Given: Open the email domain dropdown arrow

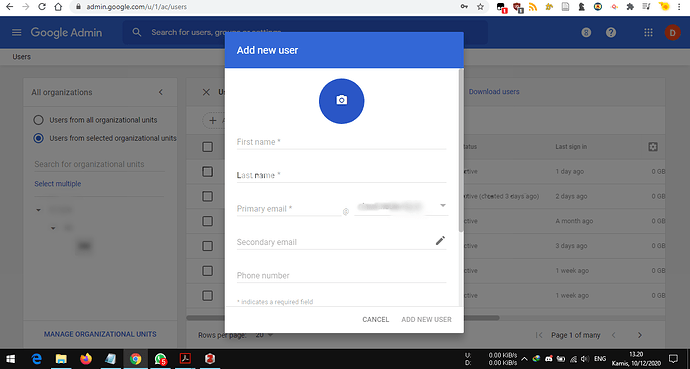Looking at the screenshot, I should [443, 205].
